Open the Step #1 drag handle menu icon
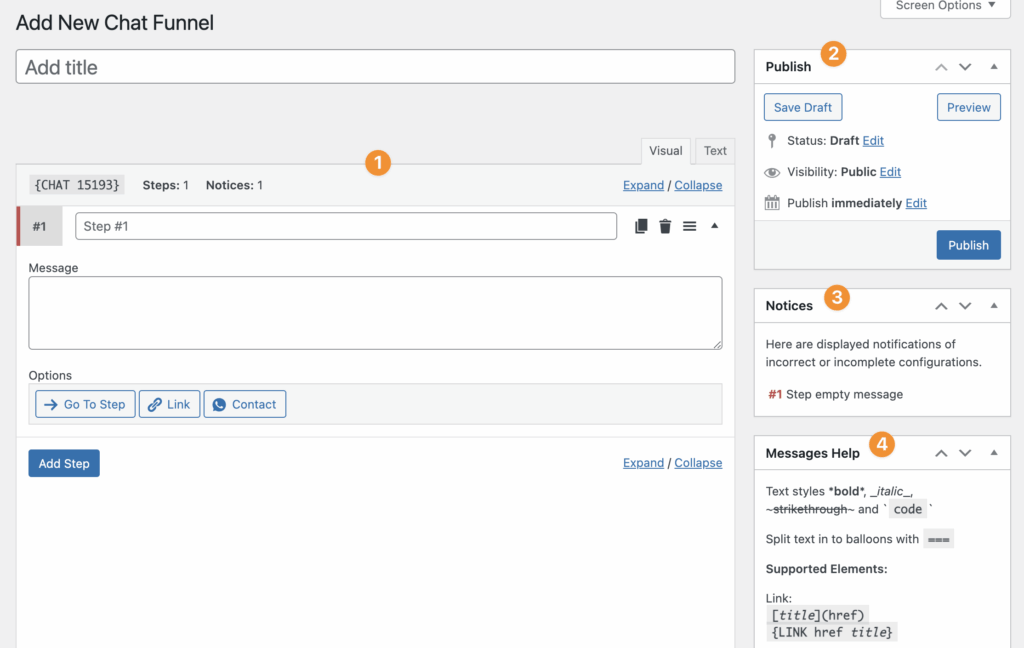 pos(689,227)
